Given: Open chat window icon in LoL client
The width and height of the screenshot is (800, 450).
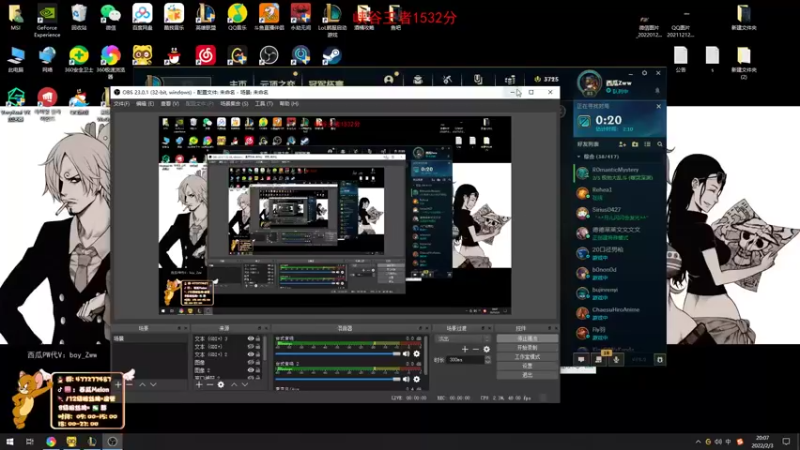Looking at the screenshot, I should click(581, 360).
